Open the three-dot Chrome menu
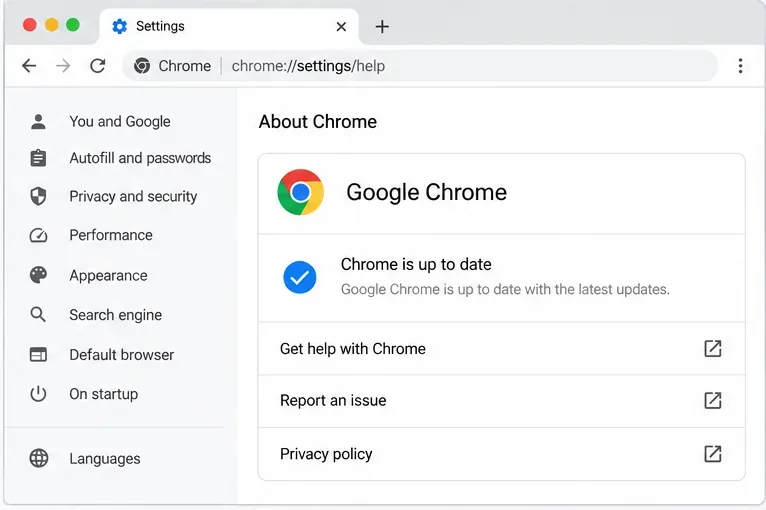The height and width of the screenshot is (510, 766). click(x=741, y=65)
